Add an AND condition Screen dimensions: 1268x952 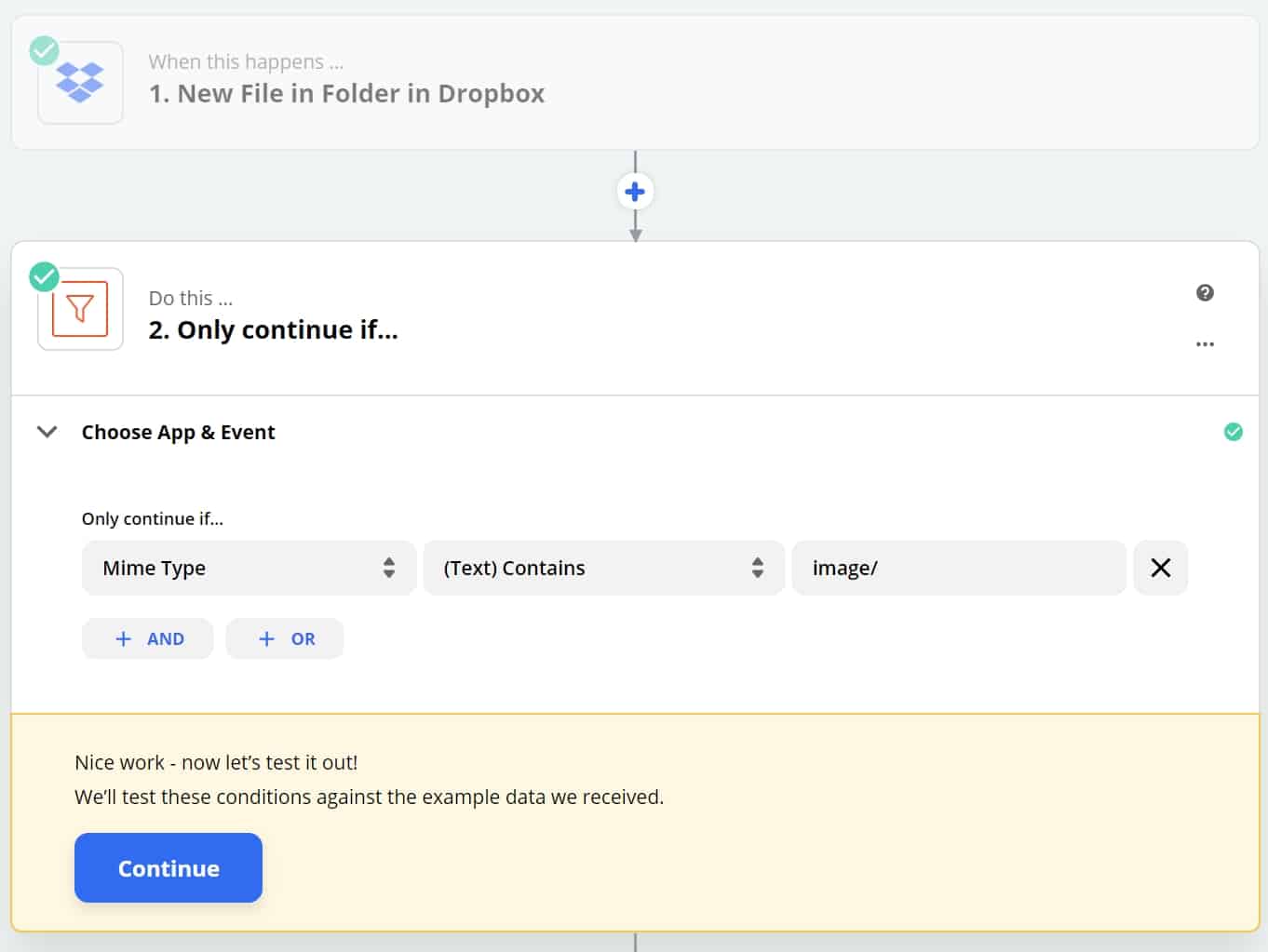pos(148,638)
